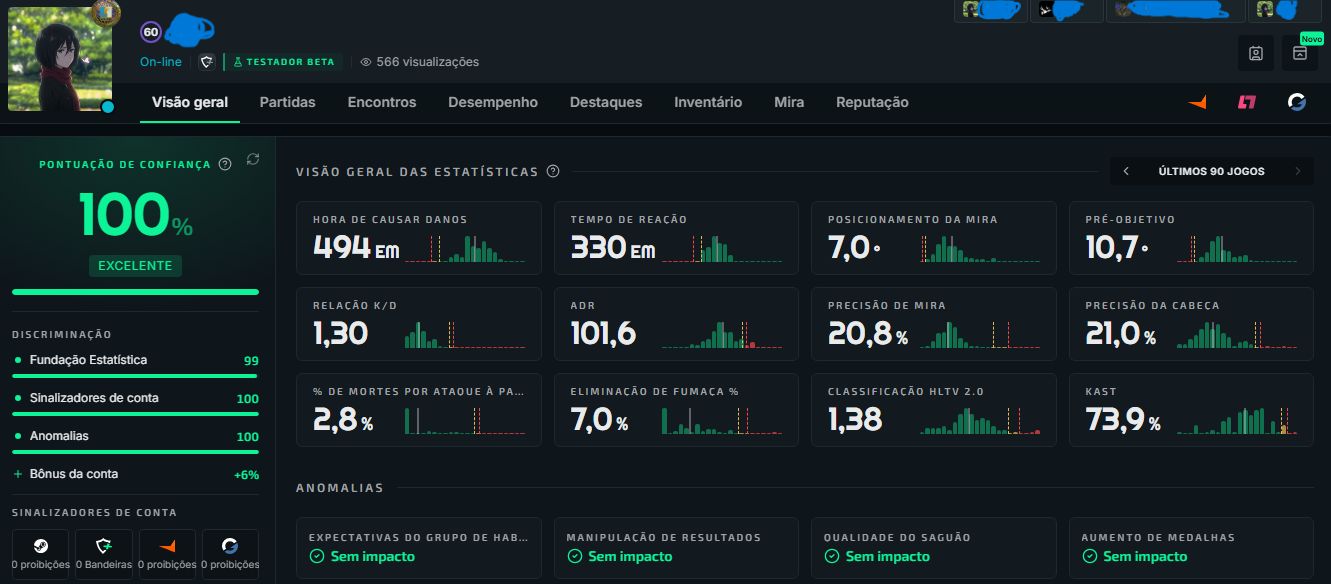
Task: Click the Excelente rating label
Action: pyautogui.click(x=135, y=266)
